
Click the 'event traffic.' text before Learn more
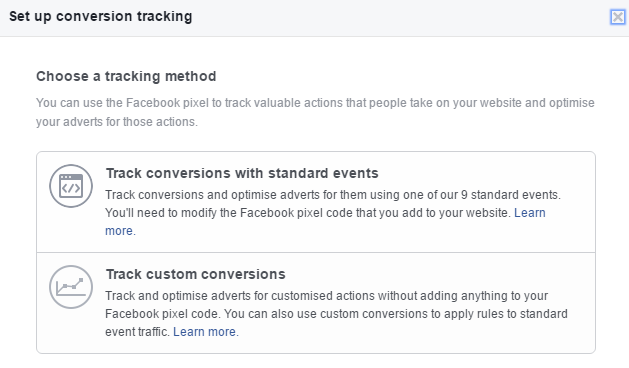click(x=138, y=332)
